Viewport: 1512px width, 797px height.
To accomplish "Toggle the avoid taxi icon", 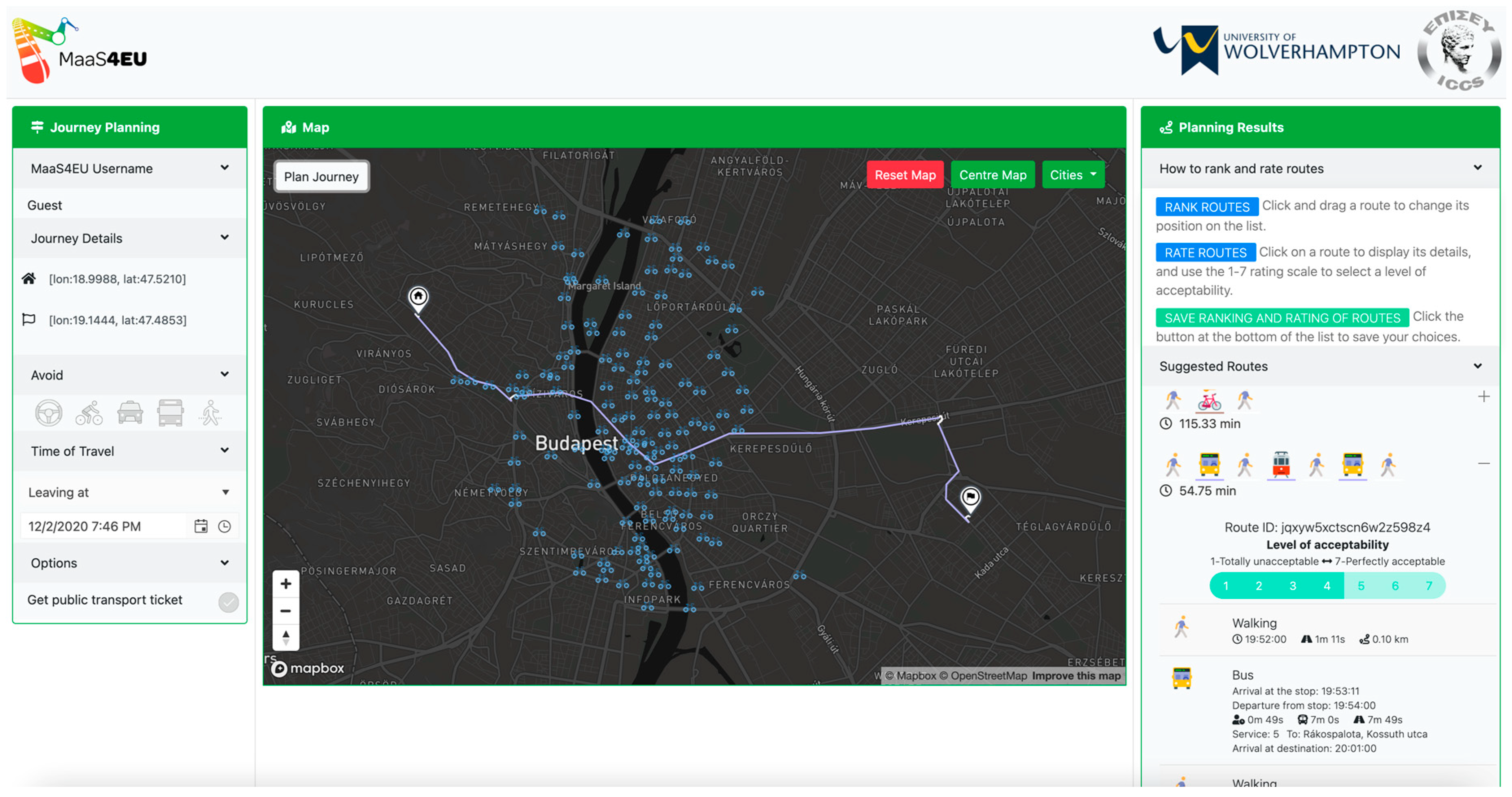I will coord(130,413).
